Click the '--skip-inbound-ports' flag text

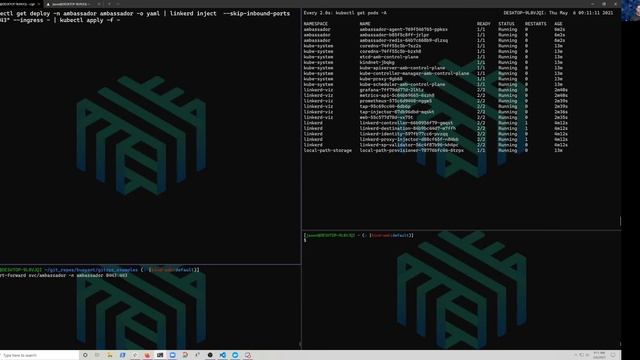tap(257, 13)
